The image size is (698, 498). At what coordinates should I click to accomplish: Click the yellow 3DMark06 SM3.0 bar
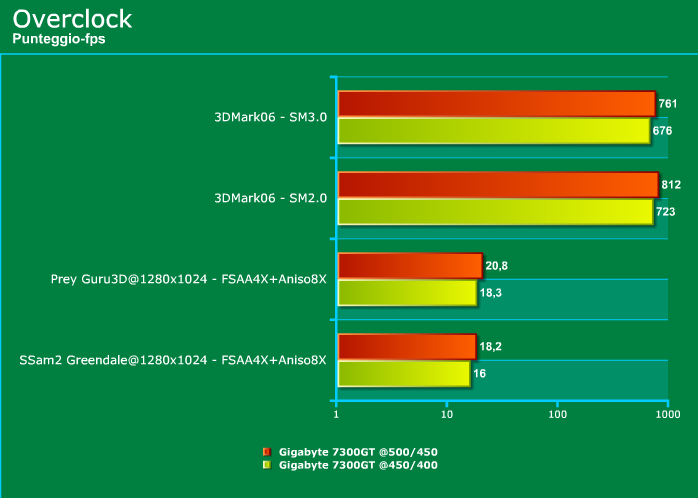coord(494,131)
